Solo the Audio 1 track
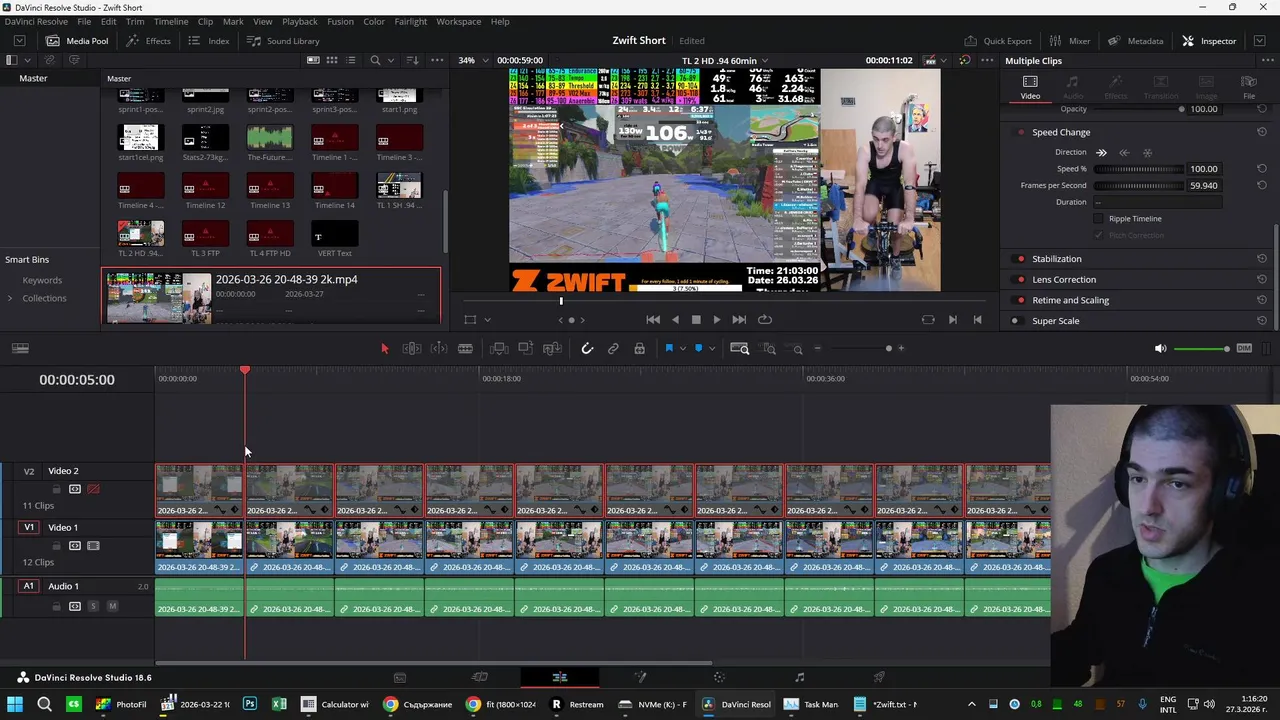This screenshot has height=720, width=1280. coord(94,606)
